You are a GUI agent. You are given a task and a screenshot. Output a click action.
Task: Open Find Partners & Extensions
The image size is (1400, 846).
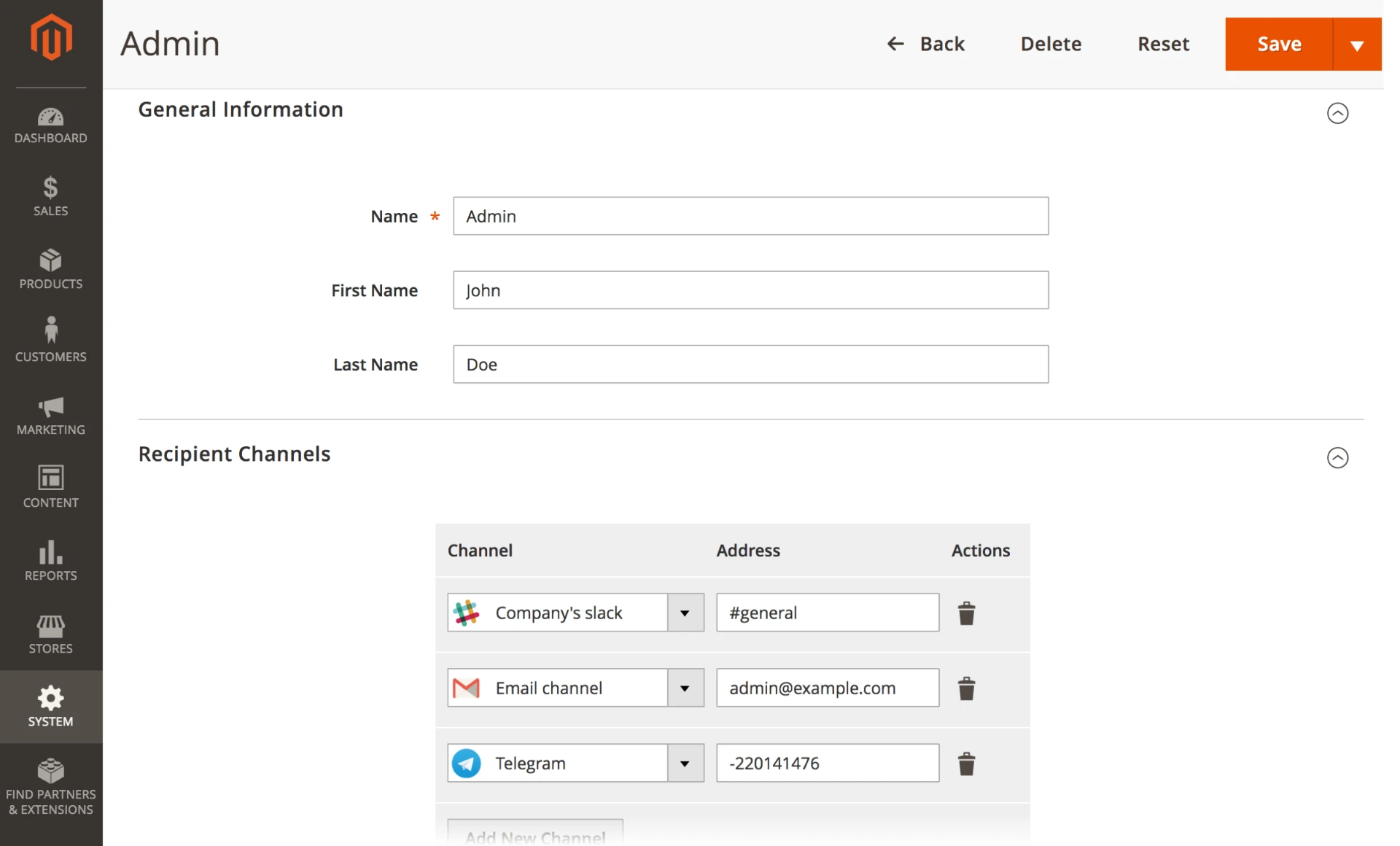(51, 786)
